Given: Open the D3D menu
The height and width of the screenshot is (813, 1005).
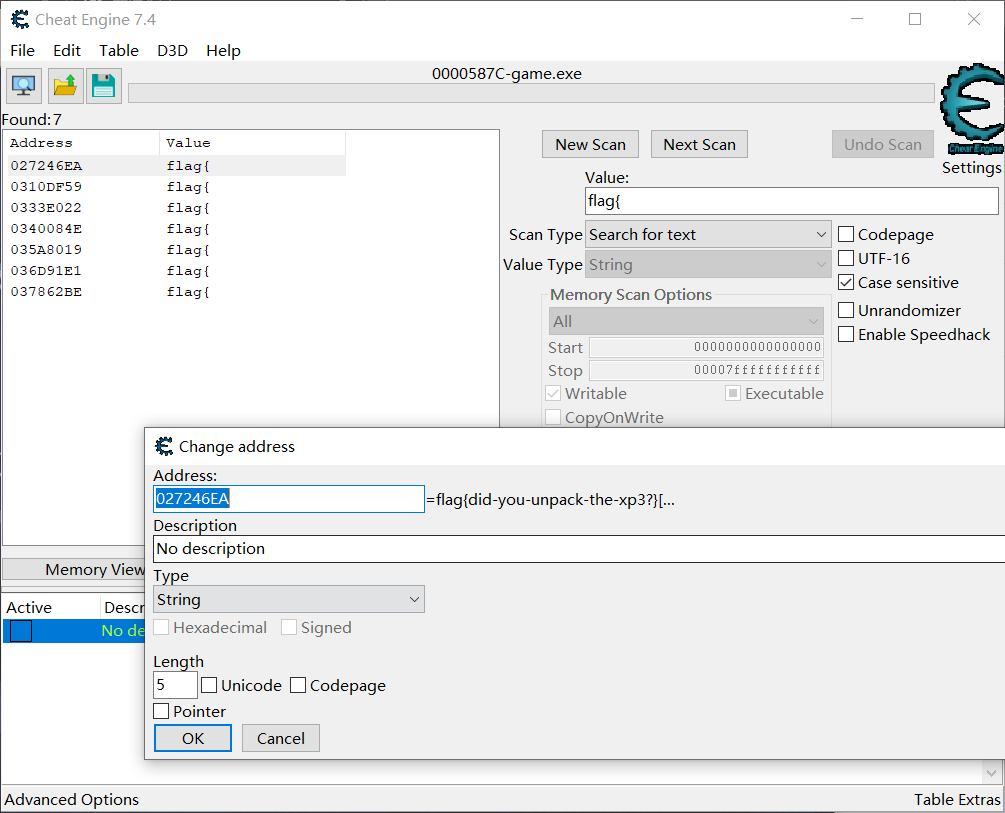Looking at the screenshot, I should point(172,50).
